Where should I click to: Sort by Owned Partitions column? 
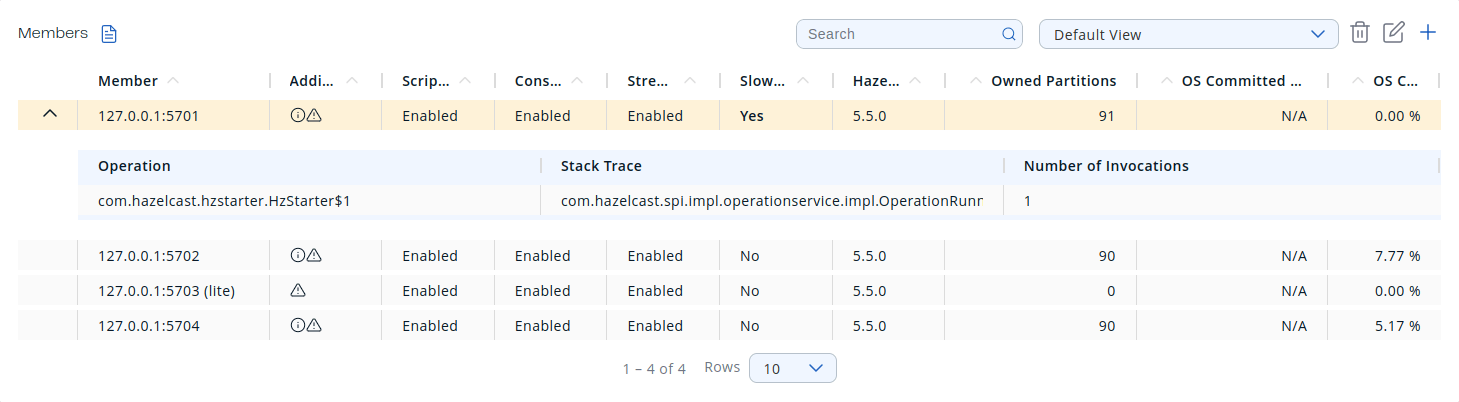(1052, 81)
